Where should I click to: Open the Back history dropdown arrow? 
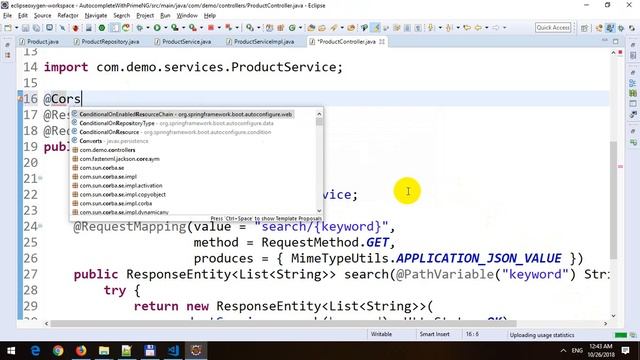click(x=487, y=28)
